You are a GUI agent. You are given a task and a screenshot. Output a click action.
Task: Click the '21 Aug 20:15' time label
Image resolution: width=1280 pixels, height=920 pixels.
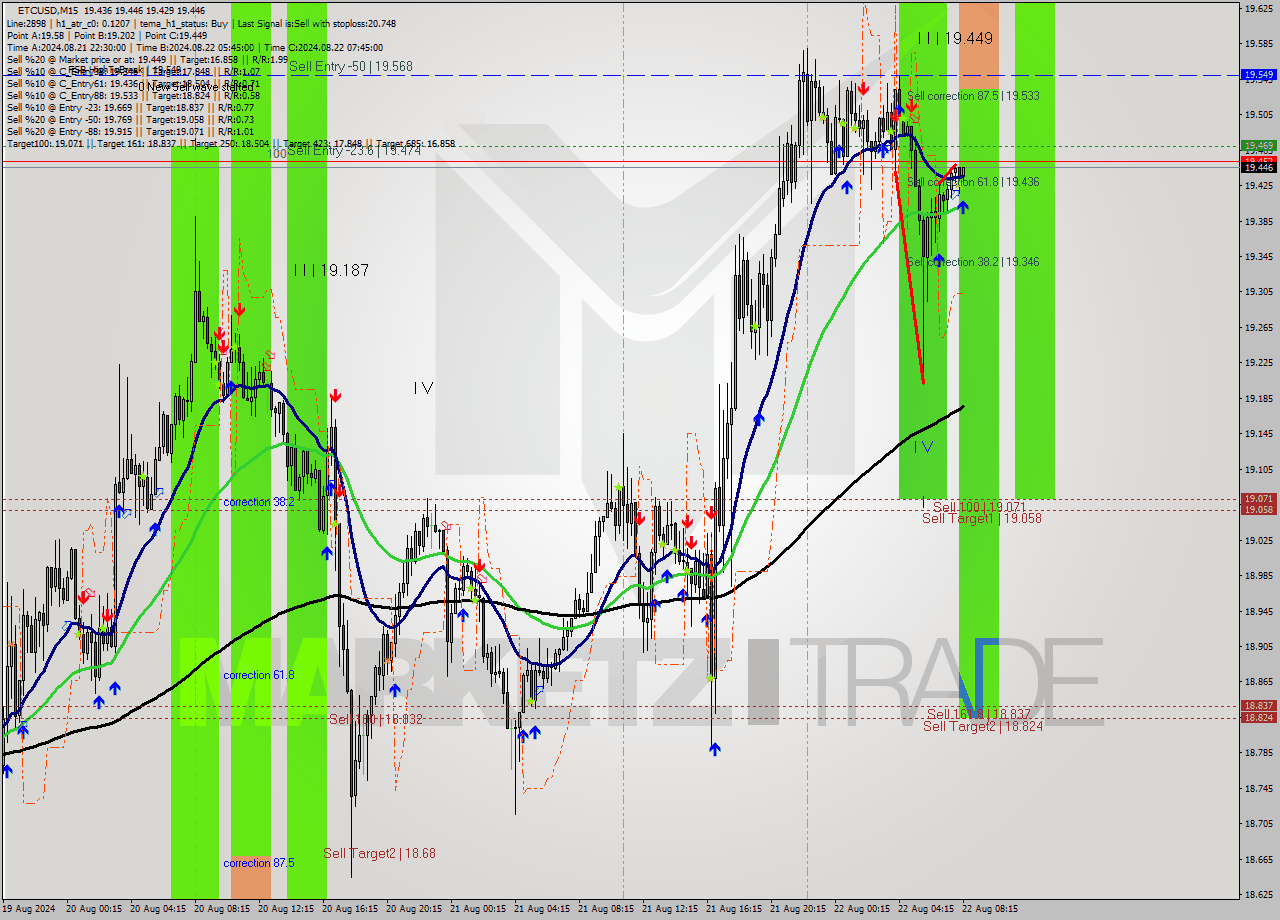click(x=799, y=909)
